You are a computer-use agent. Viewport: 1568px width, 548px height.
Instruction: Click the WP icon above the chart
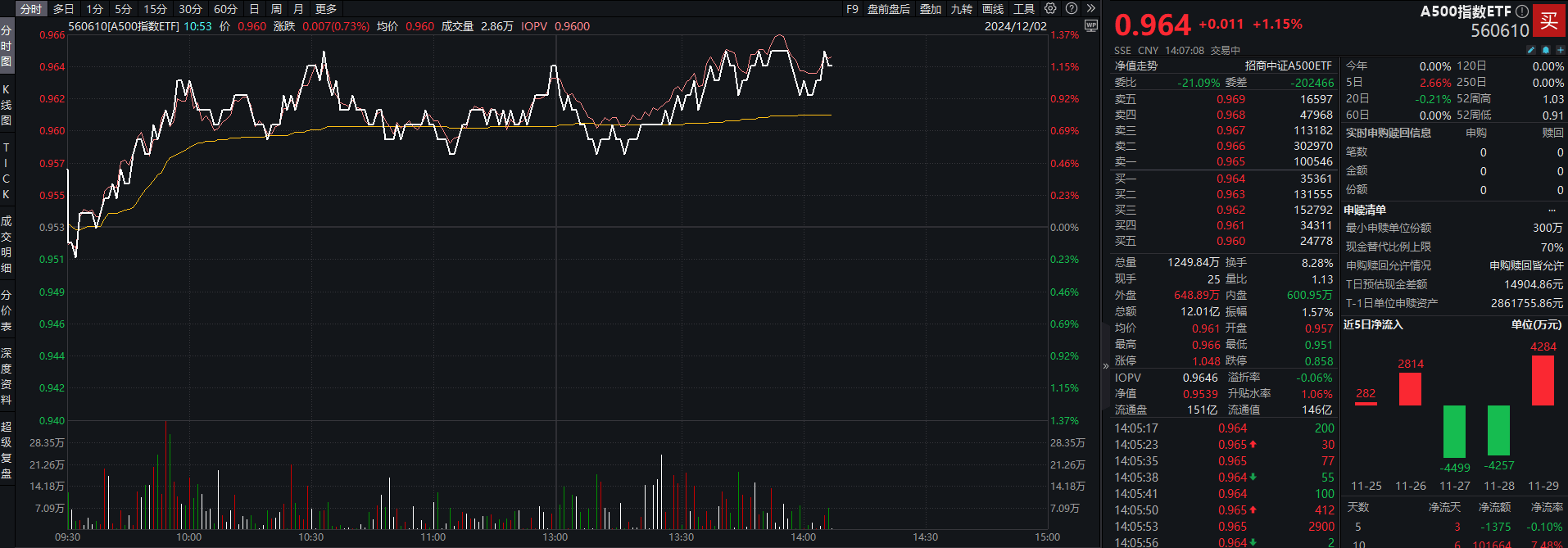[x=1090, y=26]
